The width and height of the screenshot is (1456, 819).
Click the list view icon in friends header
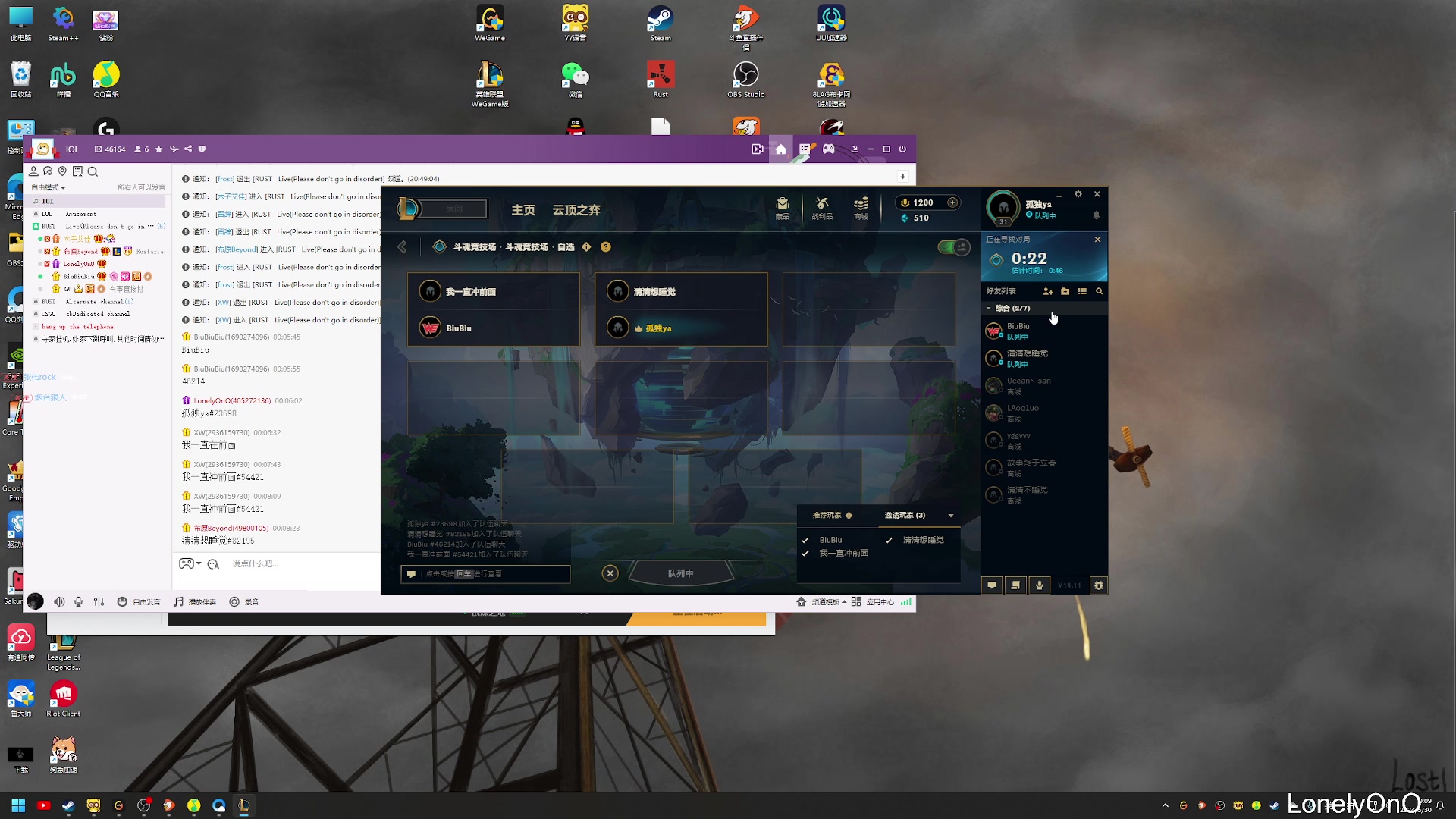click(1082, 291)
